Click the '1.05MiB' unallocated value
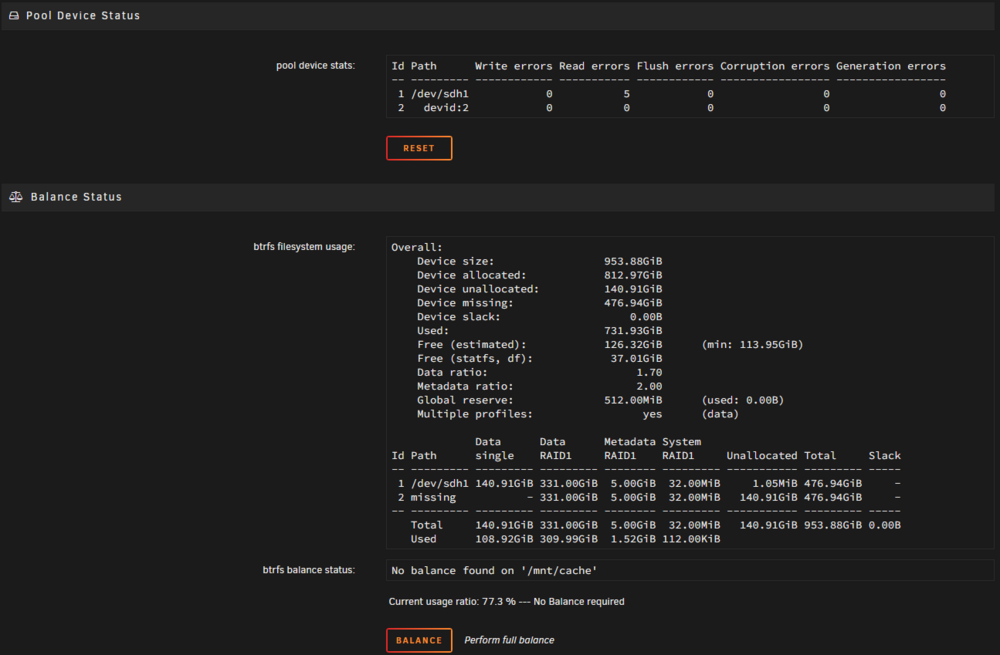This screenshot has width=1000, height=655. point(775,483)
